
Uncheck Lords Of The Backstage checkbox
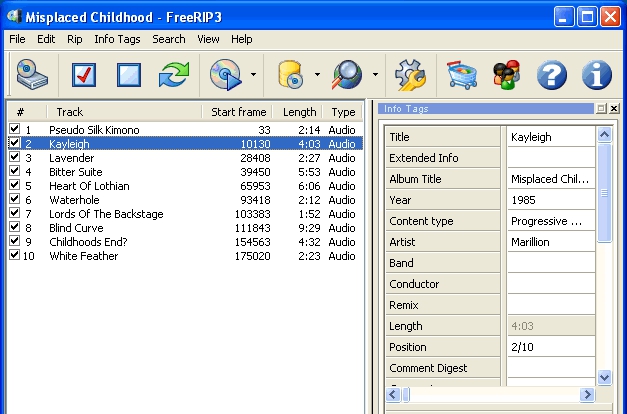14,212
